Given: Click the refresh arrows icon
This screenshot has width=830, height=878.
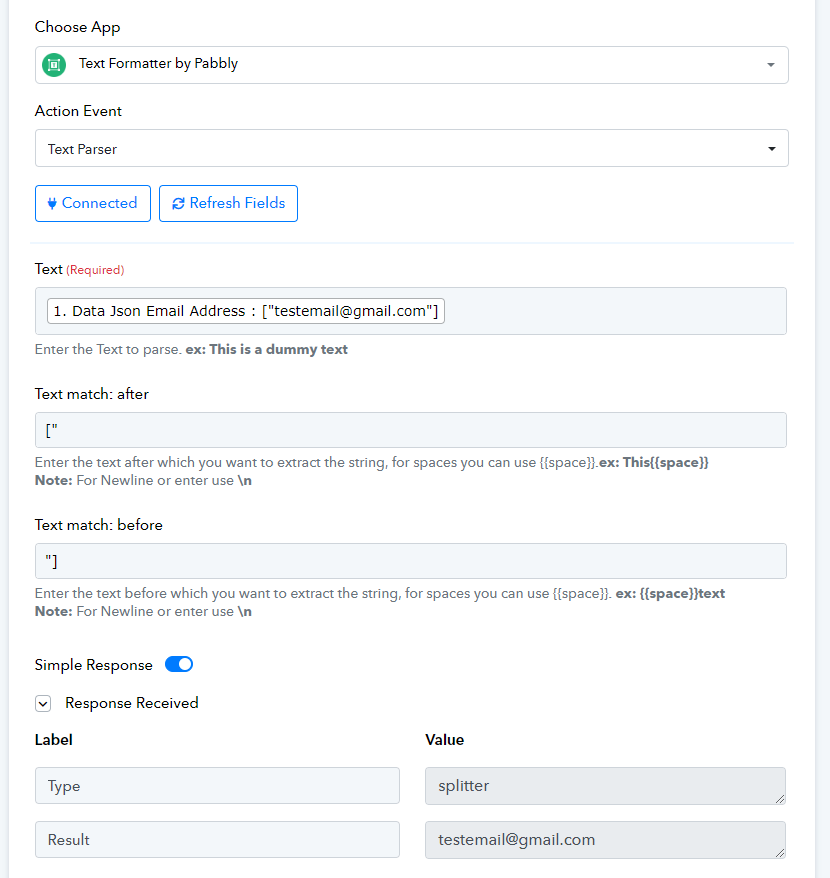Looking at the screenshot, I should tap(178, 203).
